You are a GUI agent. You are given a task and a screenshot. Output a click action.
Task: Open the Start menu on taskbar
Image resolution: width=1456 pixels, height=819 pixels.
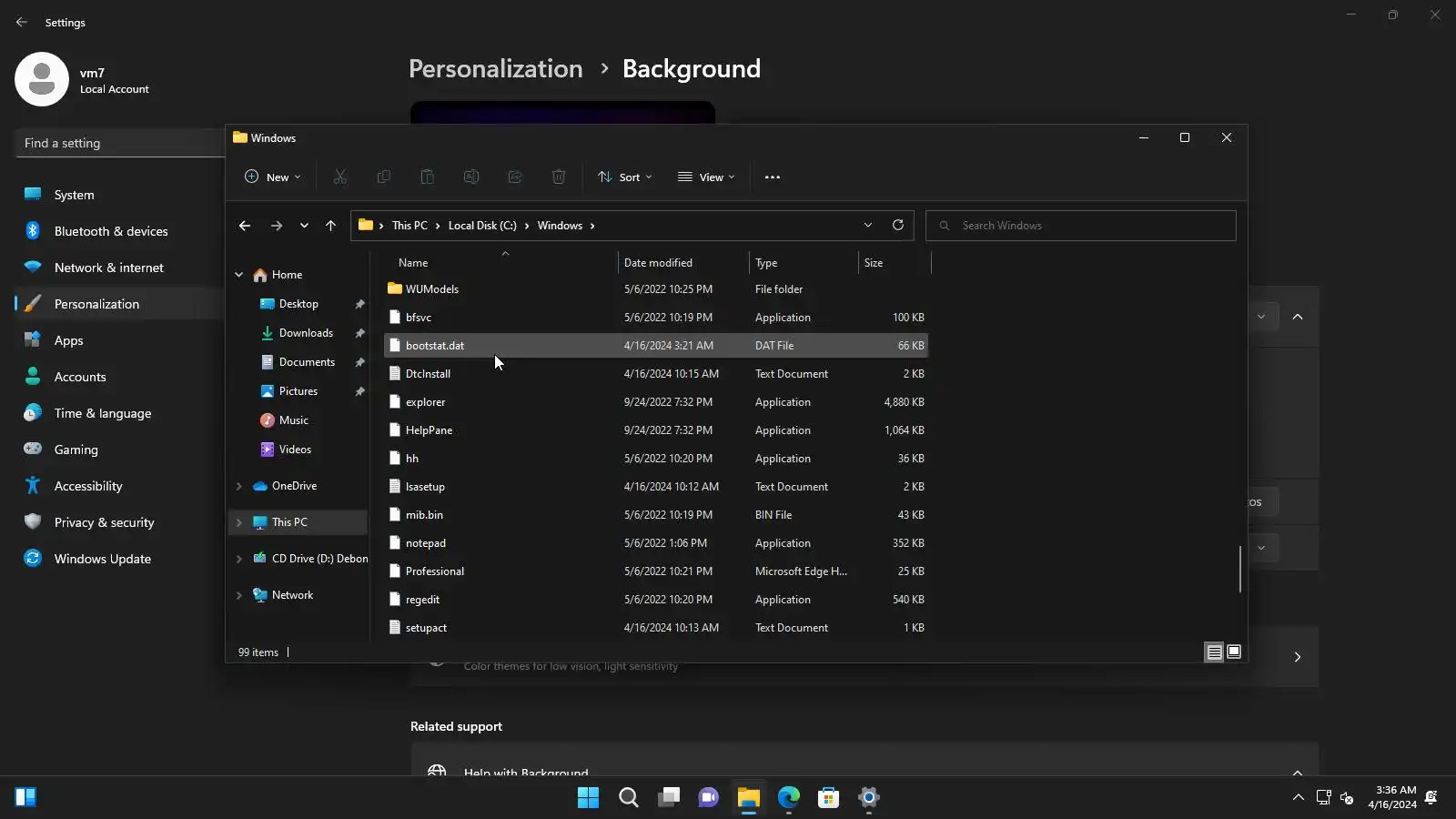589,798
